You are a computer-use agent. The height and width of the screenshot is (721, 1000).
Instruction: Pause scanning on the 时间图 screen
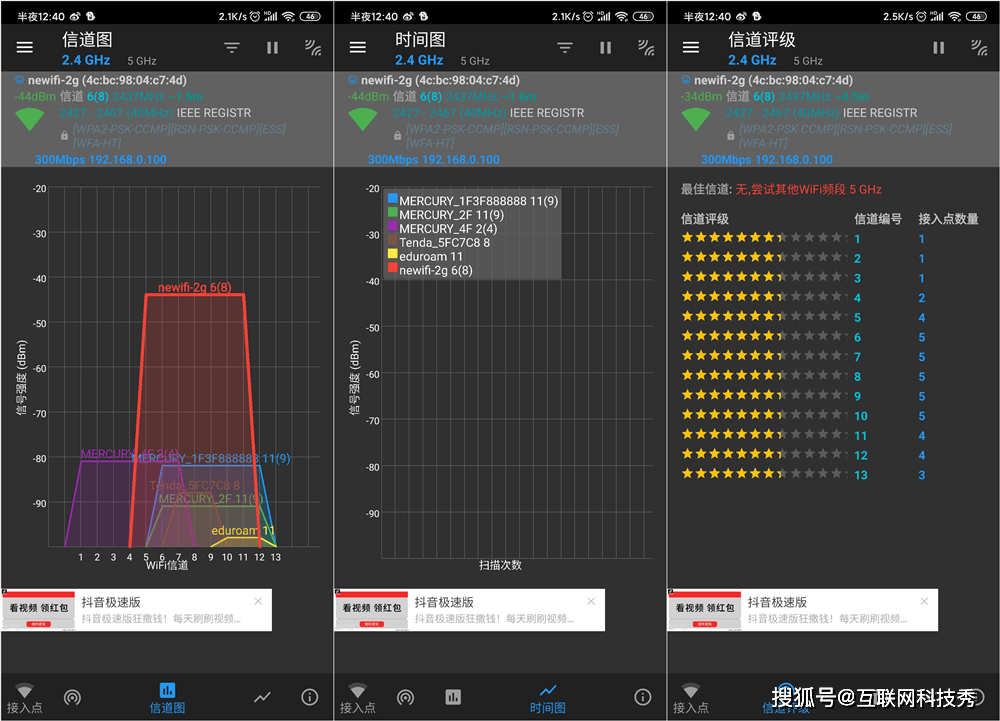point(605,48)
